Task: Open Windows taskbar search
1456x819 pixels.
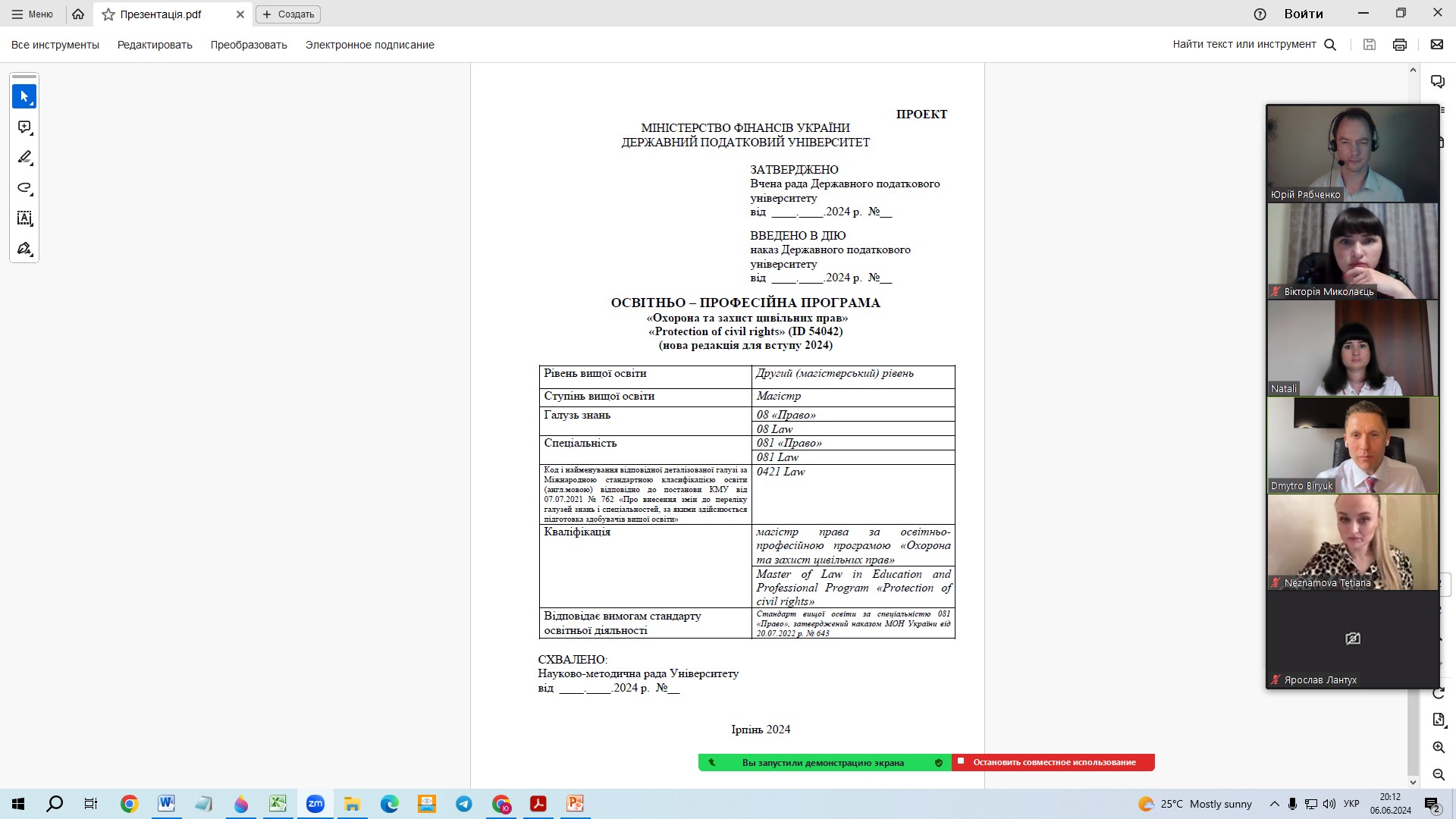Action: pyautogui.click(x=55, y=804)
